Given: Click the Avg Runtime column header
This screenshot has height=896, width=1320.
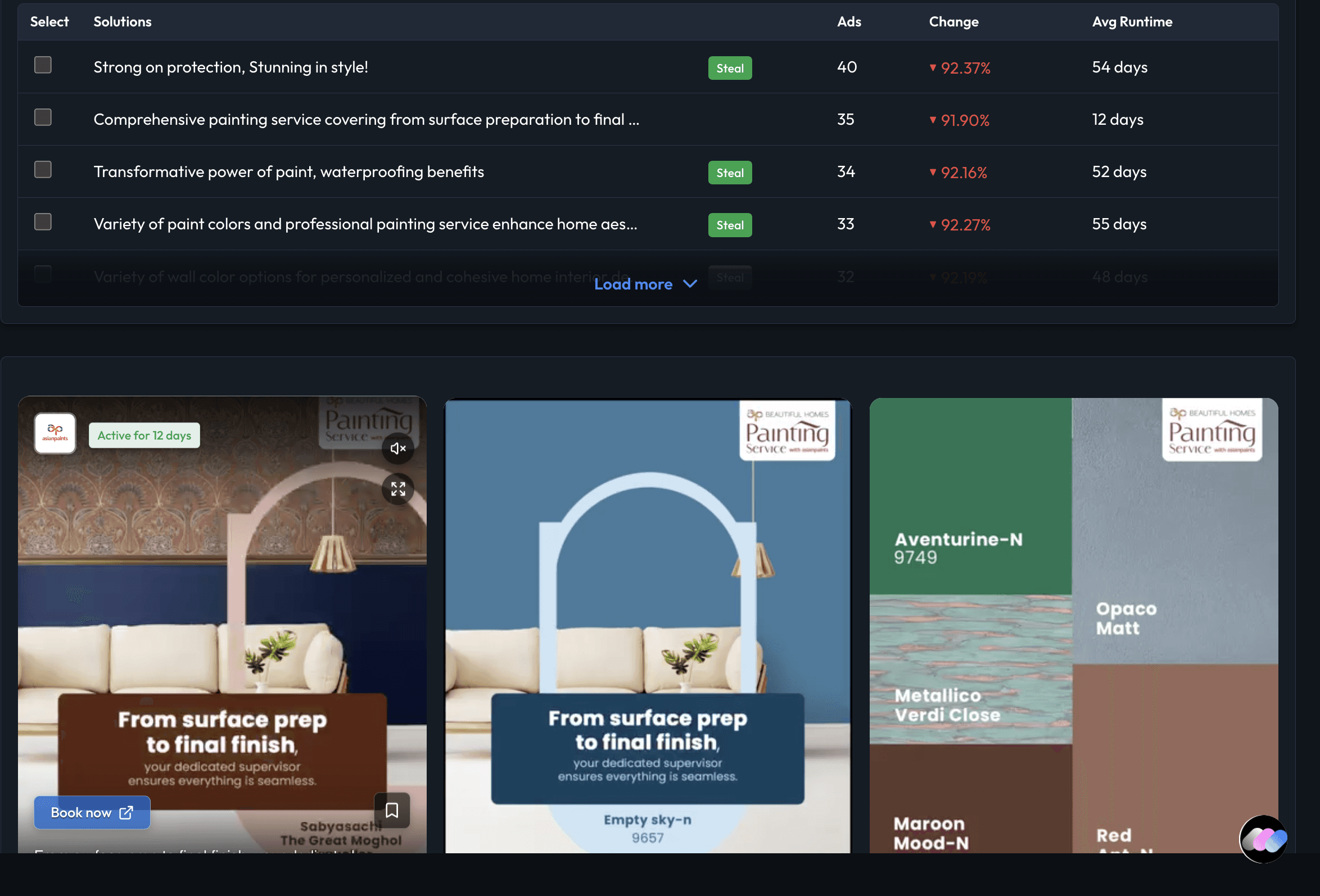Looking at the screenshot, I should [1132, 21].
